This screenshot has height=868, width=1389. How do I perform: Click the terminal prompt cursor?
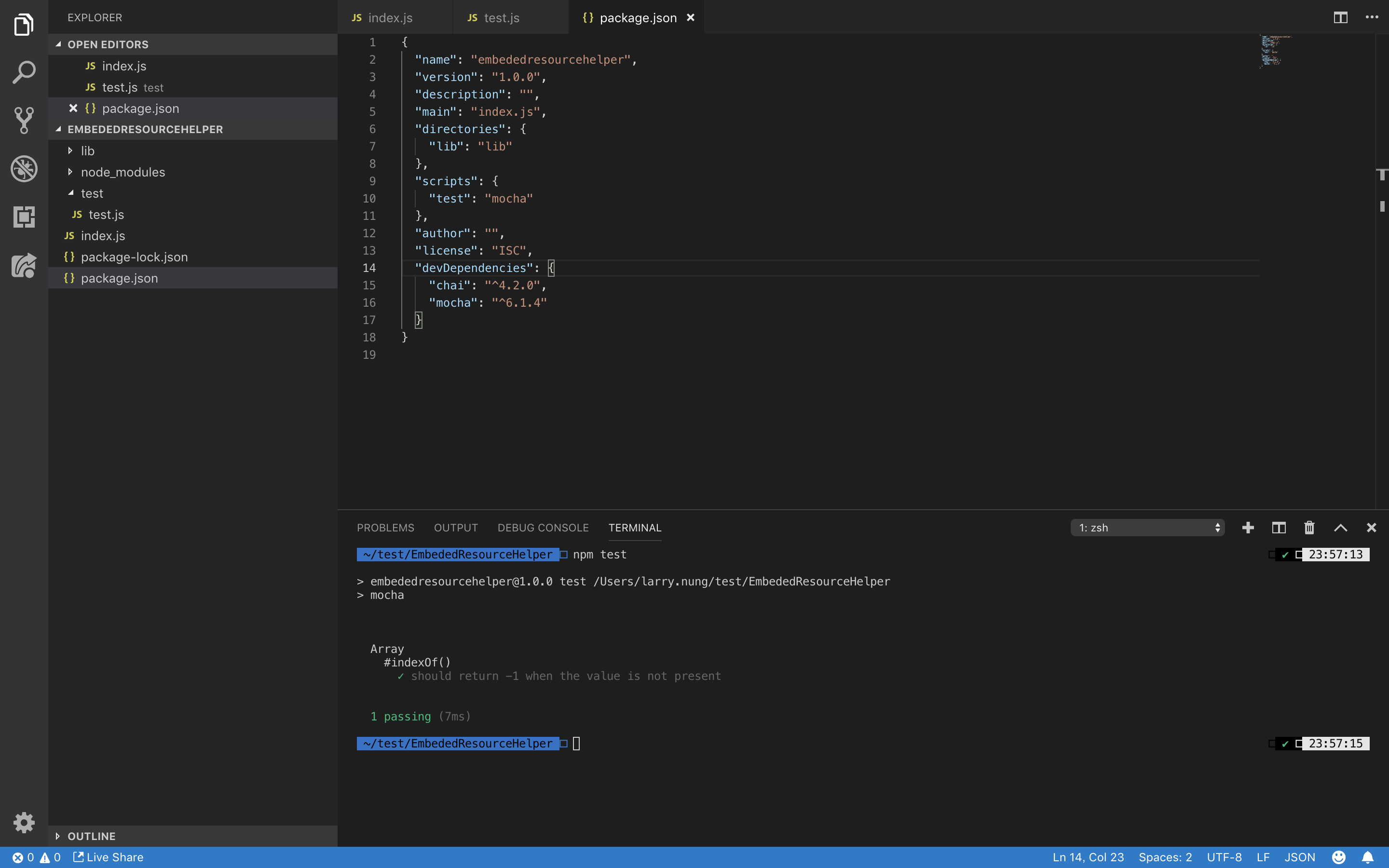coord(576,744)
